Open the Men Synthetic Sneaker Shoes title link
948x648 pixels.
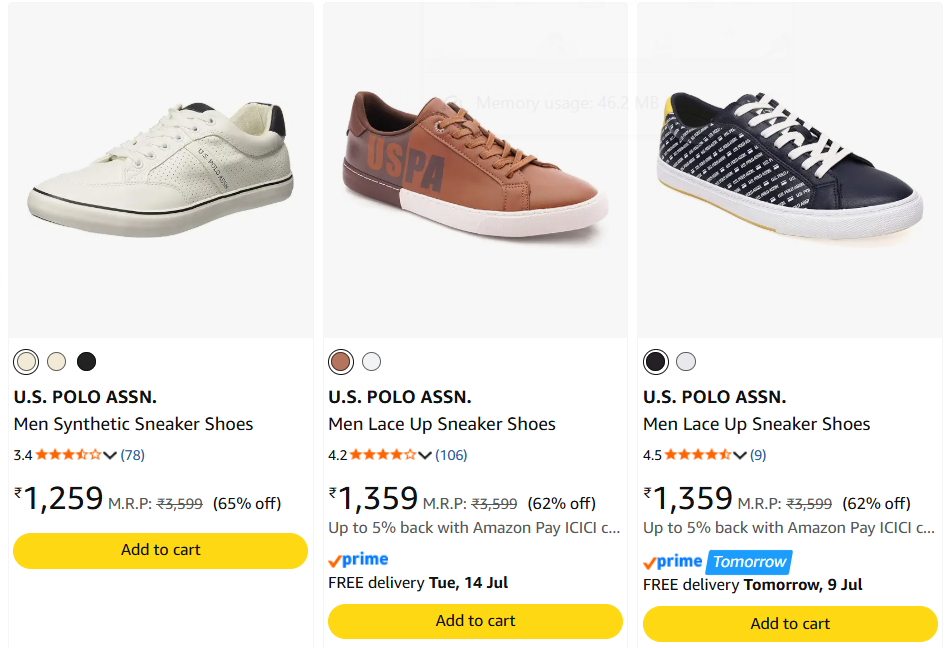pos(134,424)
